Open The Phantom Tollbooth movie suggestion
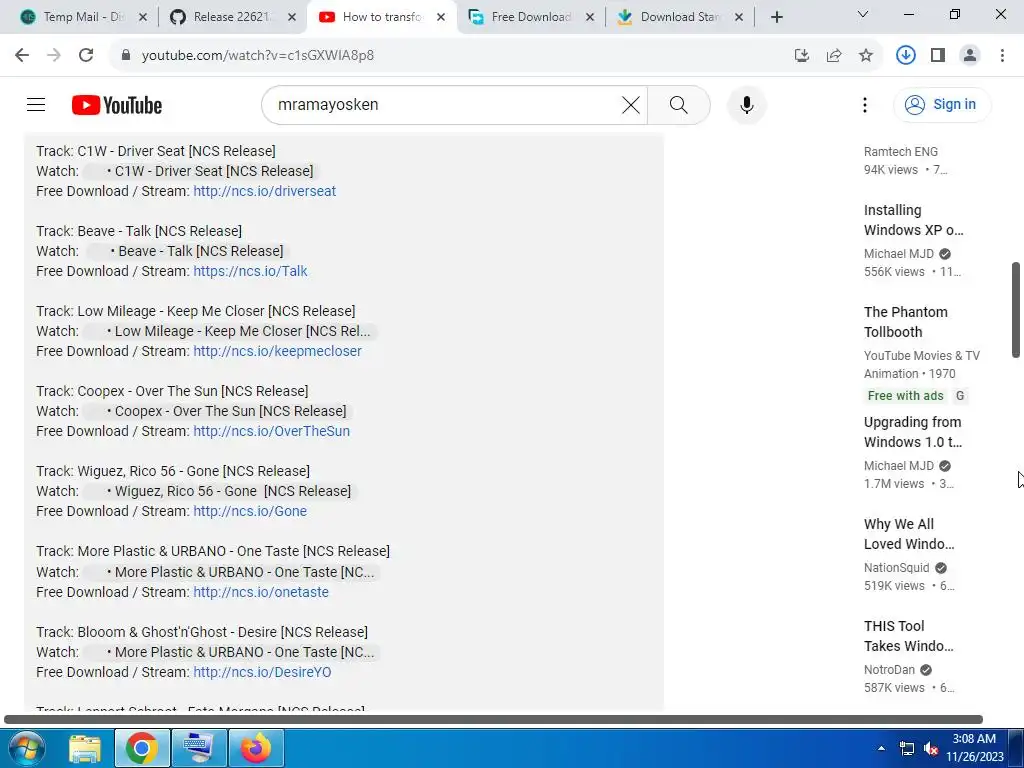Viewport: 1024px width, 768px height. click(905, 322)
